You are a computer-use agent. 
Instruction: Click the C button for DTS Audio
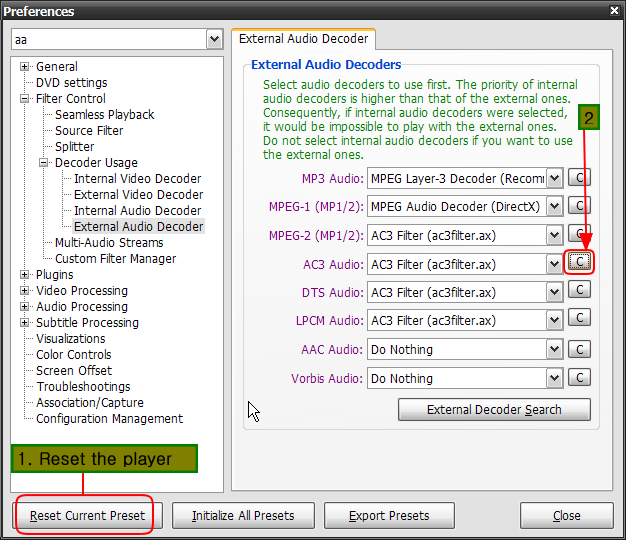tap(579, 290)
